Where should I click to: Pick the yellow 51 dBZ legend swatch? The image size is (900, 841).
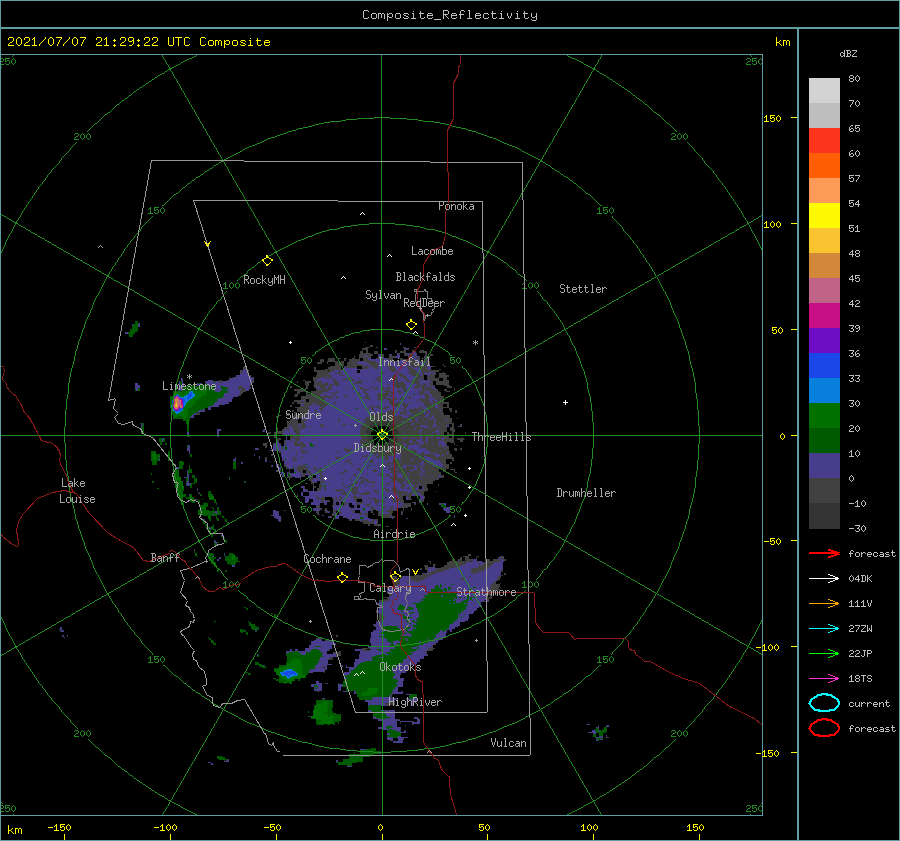pyautogui.click(x=824, y=215)
